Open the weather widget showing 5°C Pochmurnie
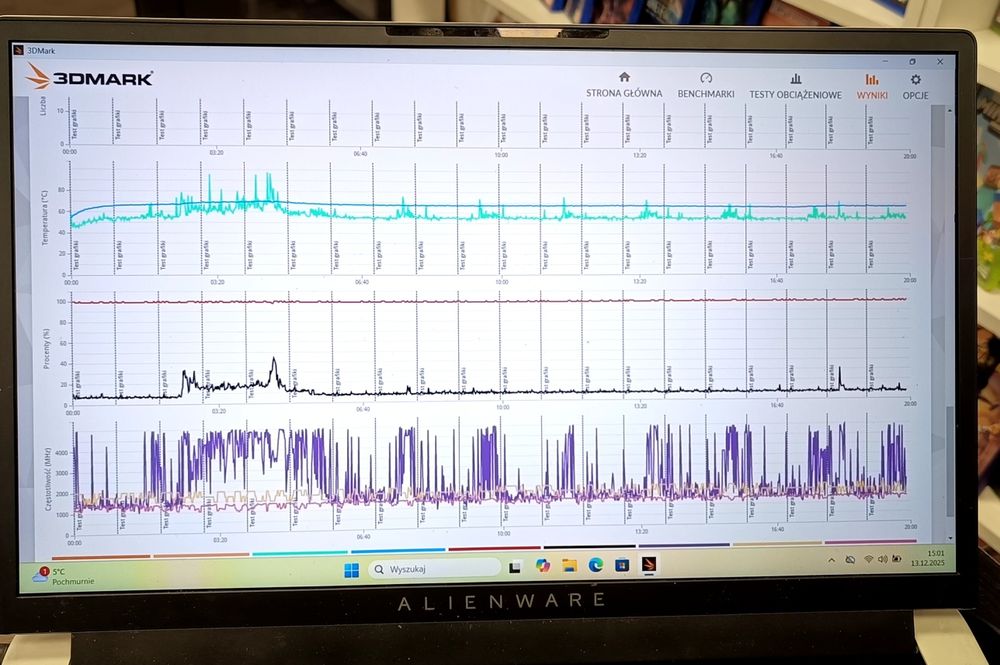Viewport: 1000px width, 665px height. (64, 576)
